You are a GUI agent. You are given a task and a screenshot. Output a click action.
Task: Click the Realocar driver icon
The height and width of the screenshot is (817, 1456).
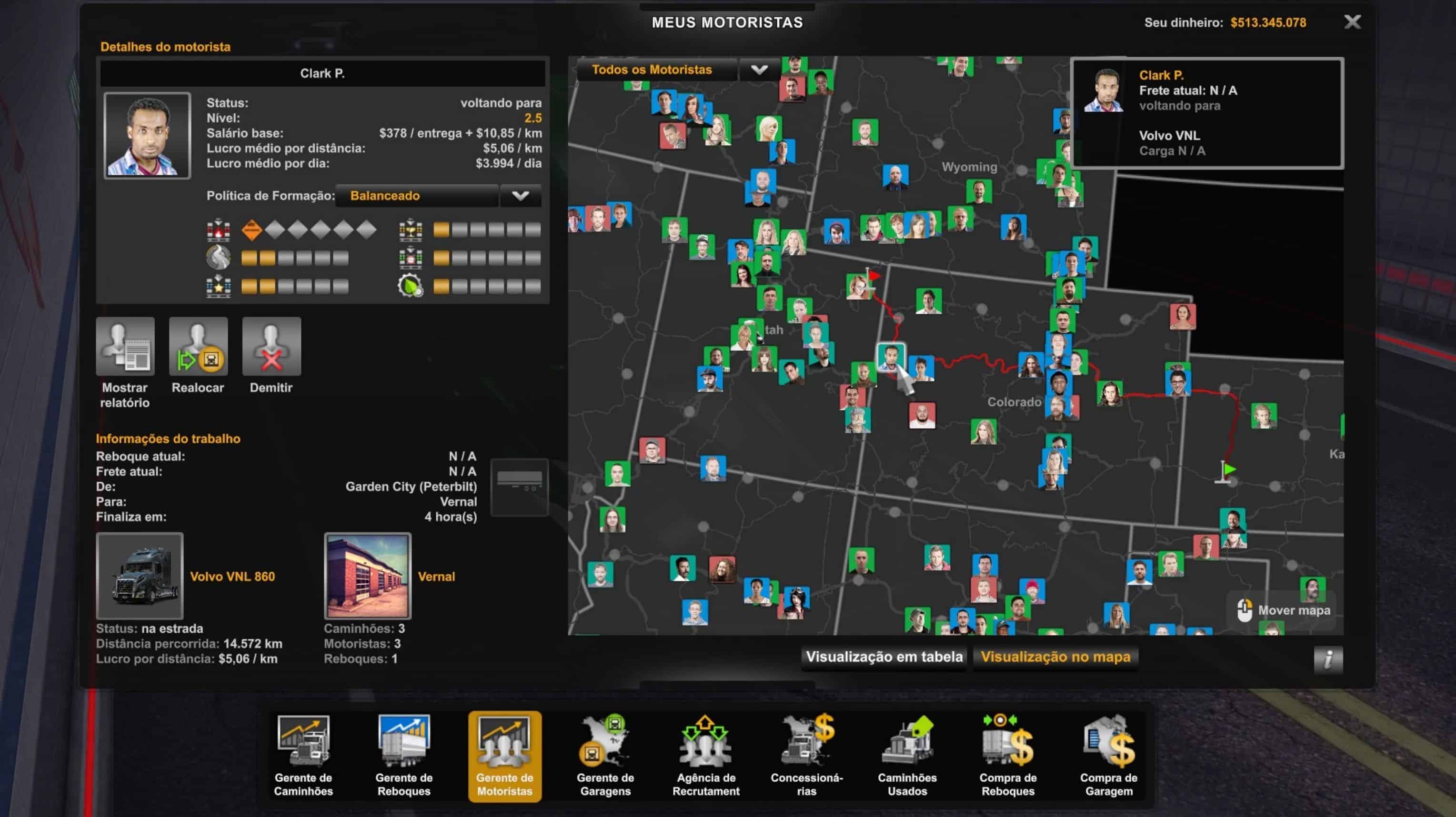[x=198, y=347]
